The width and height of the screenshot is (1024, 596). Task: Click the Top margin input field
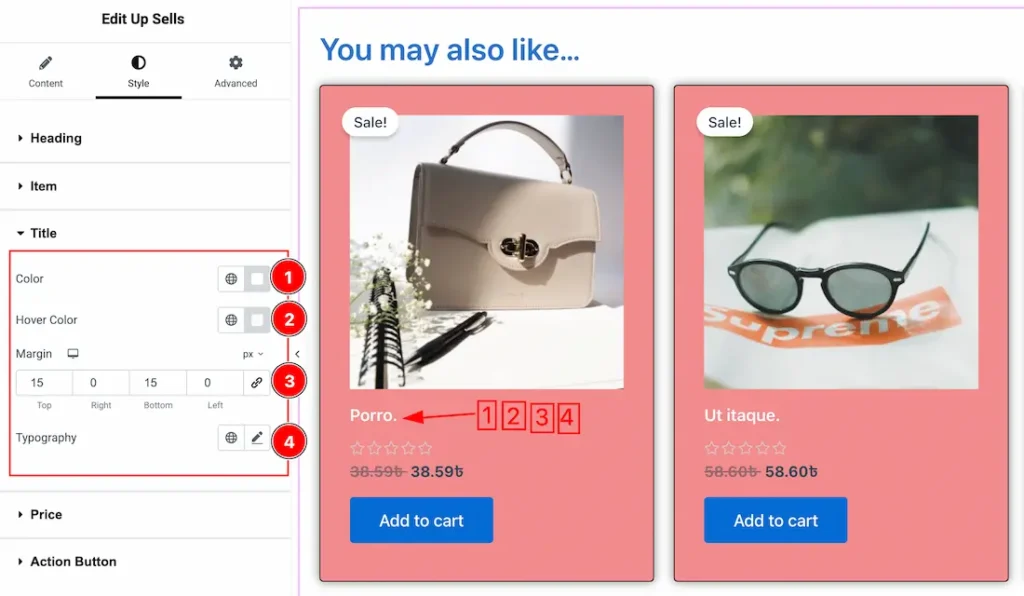click(44, 383)
